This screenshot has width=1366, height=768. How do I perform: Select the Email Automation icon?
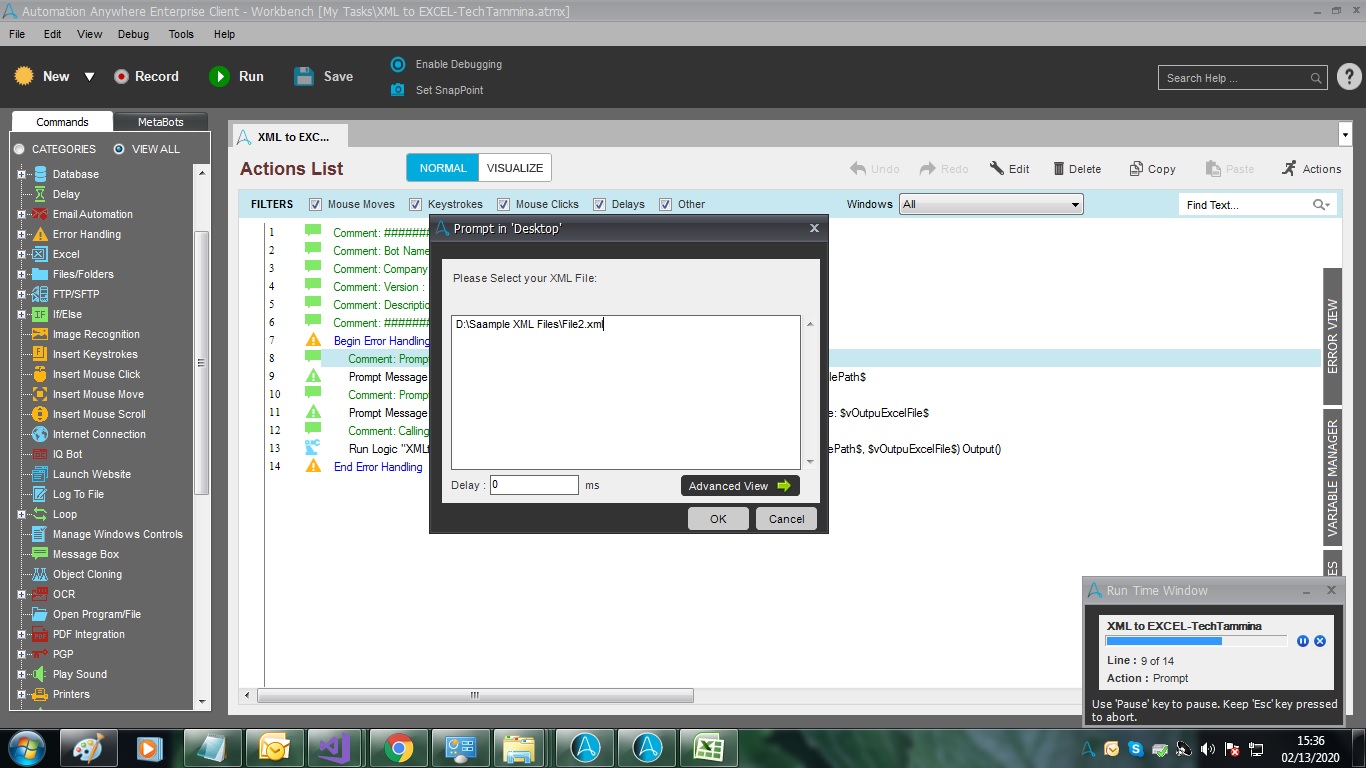40,214
